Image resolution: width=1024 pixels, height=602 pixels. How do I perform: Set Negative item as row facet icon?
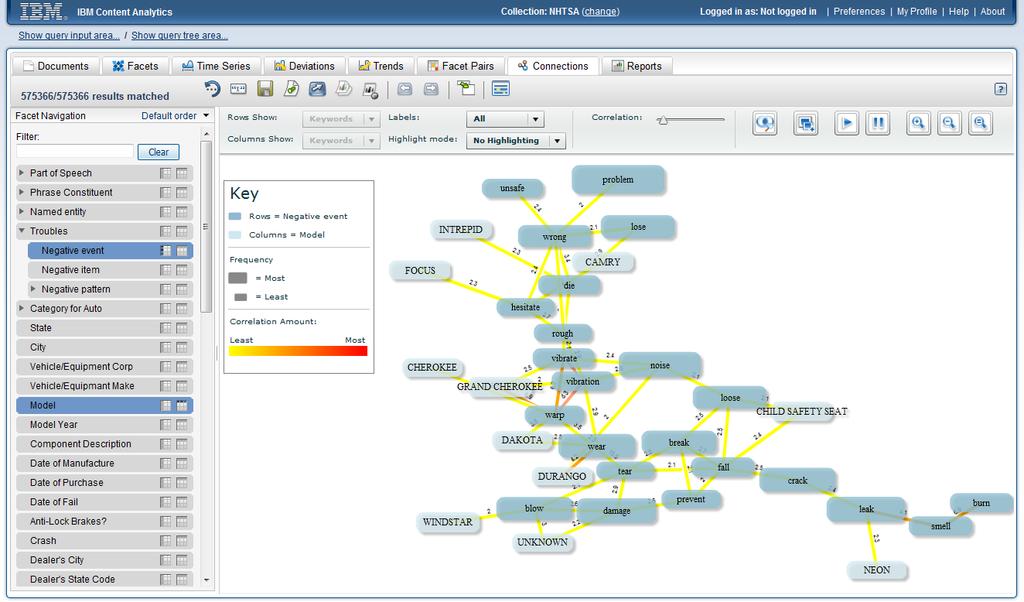click(x=166, y=270)
